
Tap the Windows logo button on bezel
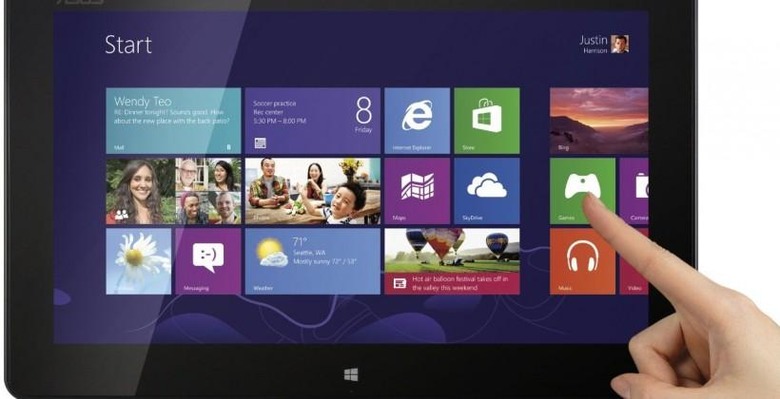tap(351, 375)
